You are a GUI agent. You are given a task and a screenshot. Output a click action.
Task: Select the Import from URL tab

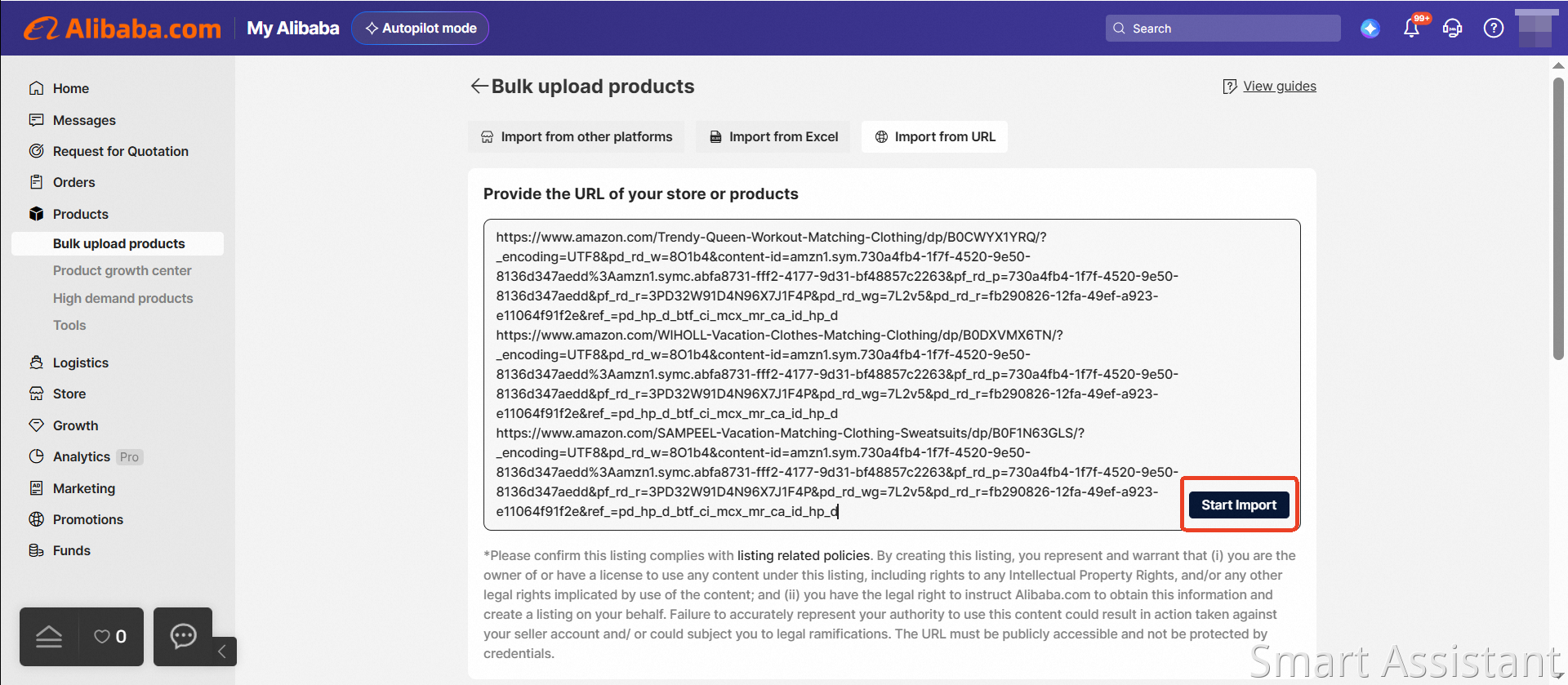click(934, 137)
